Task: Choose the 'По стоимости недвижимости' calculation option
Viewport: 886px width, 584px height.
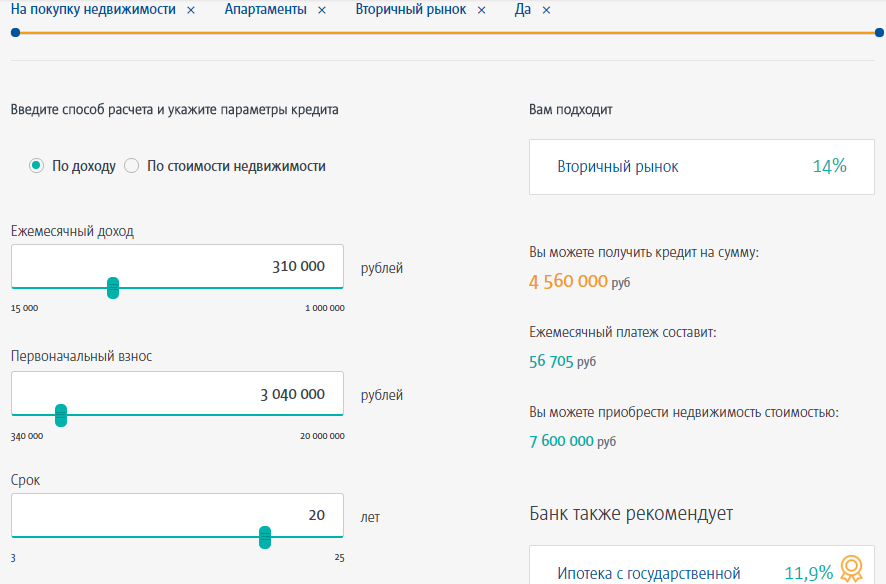Action: tap(132, 166)
